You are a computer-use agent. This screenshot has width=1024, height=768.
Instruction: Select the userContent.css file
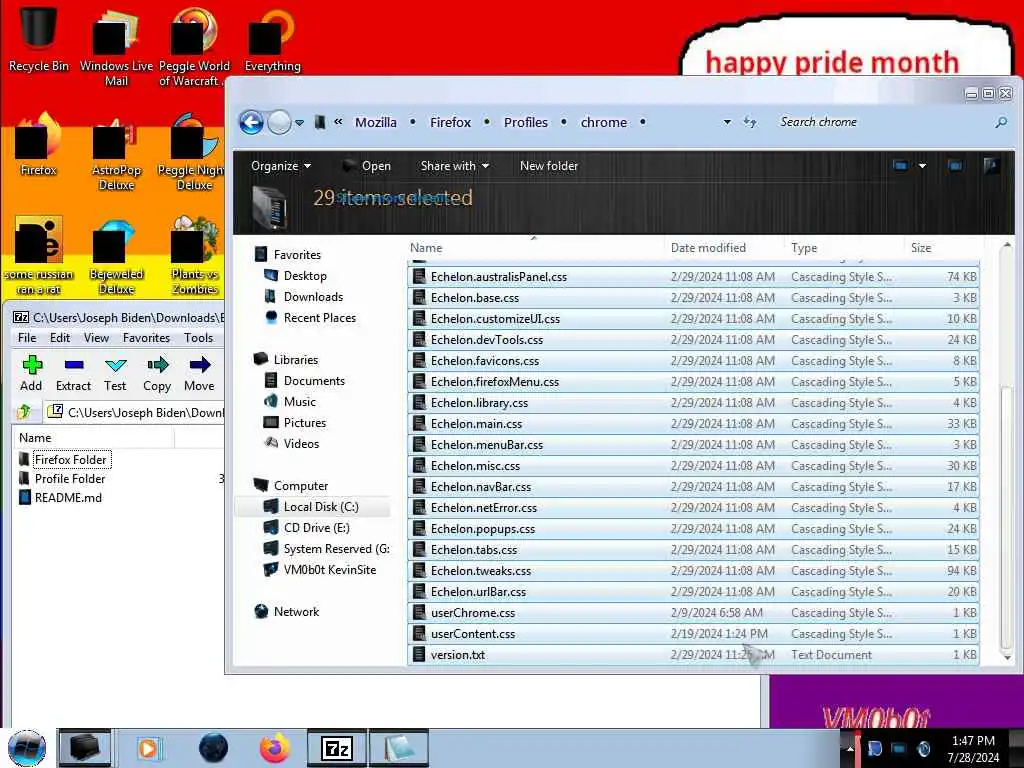click(694, 633)
